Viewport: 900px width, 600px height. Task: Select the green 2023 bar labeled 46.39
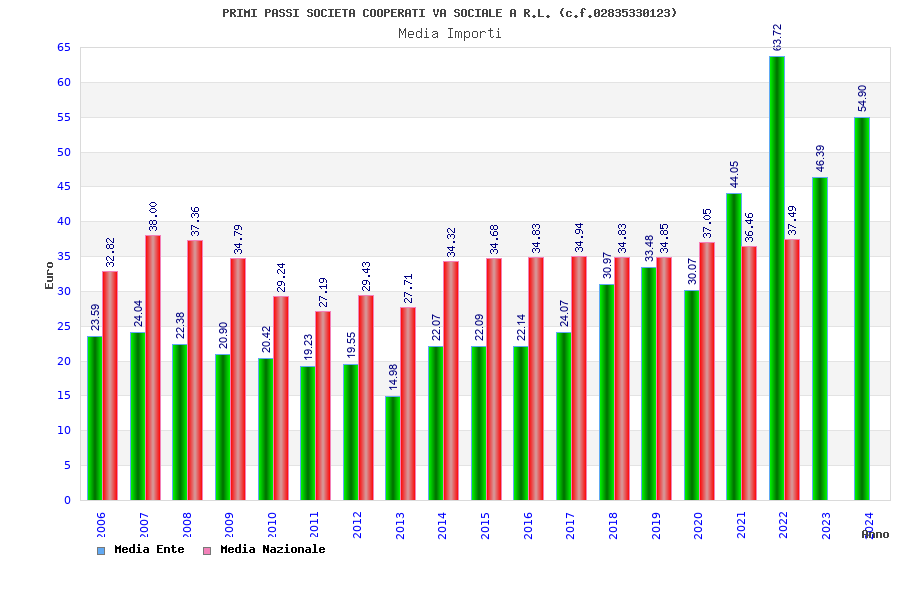click(x=820, y=339)
